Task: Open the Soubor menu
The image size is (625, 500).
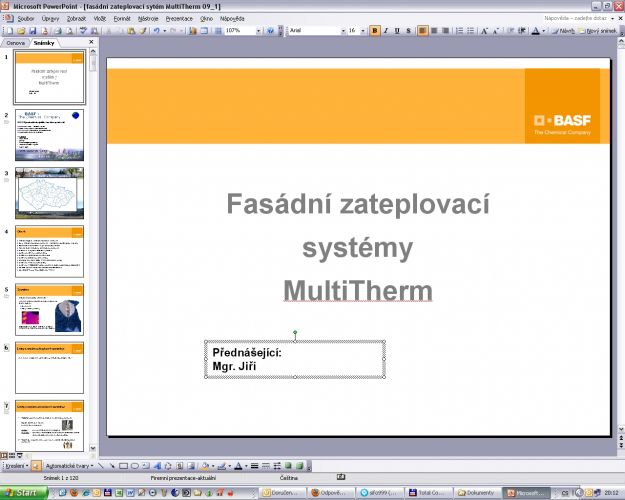Action: (26, 19)
